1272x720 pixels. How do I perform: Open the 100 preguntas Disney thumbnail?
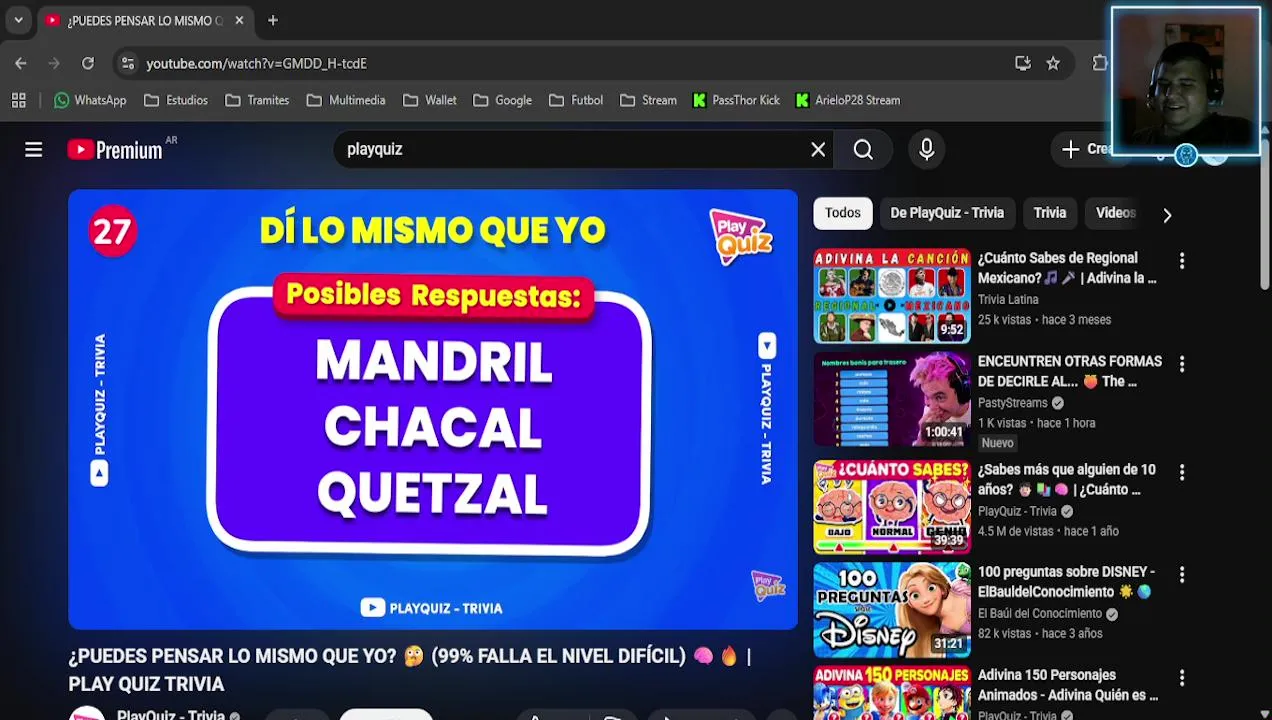click(x=892, y=610)
